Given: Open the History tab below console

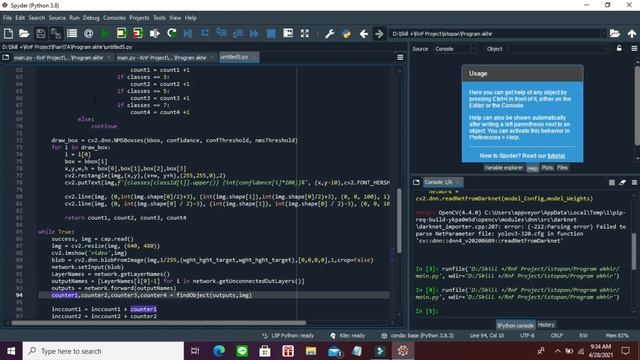Looking at the screenshot, I should point(546,325).
